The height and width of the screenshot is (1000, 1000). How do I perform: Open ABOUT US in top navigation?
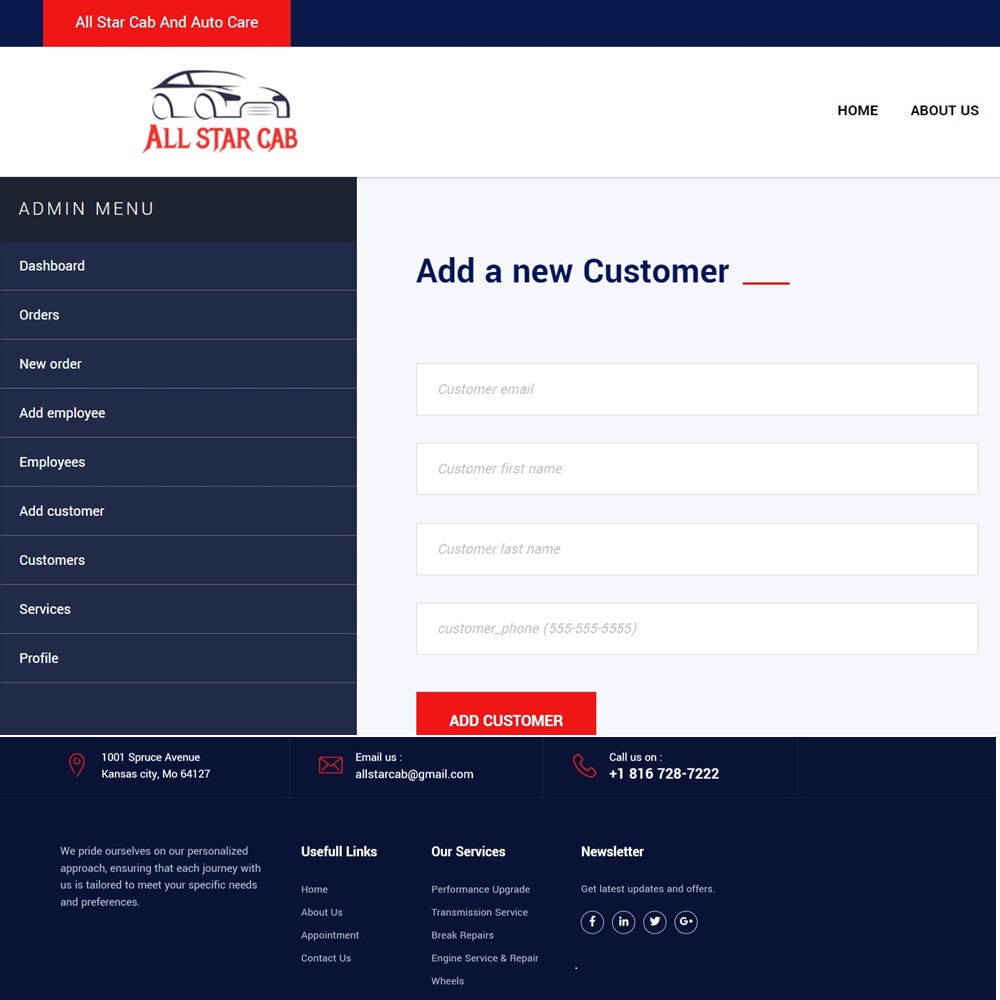[944, 111]
